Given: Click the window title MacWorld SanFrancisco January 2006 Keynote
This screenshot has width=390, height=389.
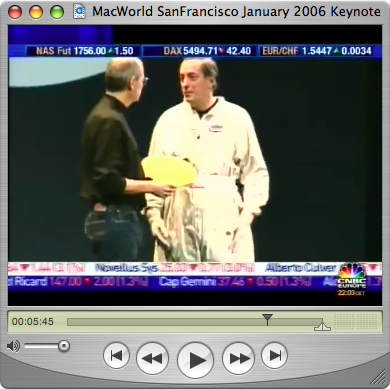Looking at the screenshot, I should click(236, 11).
